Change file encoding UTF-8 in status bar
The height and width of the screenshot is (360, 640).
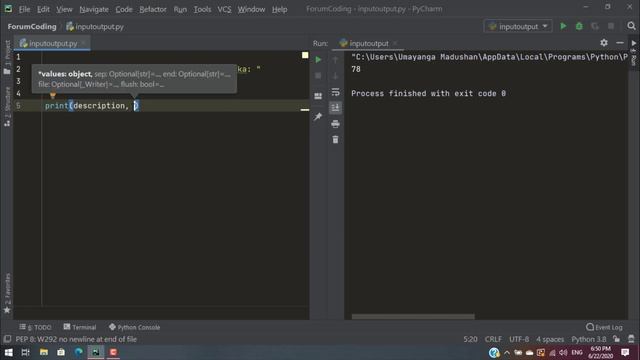click(519, 339)
